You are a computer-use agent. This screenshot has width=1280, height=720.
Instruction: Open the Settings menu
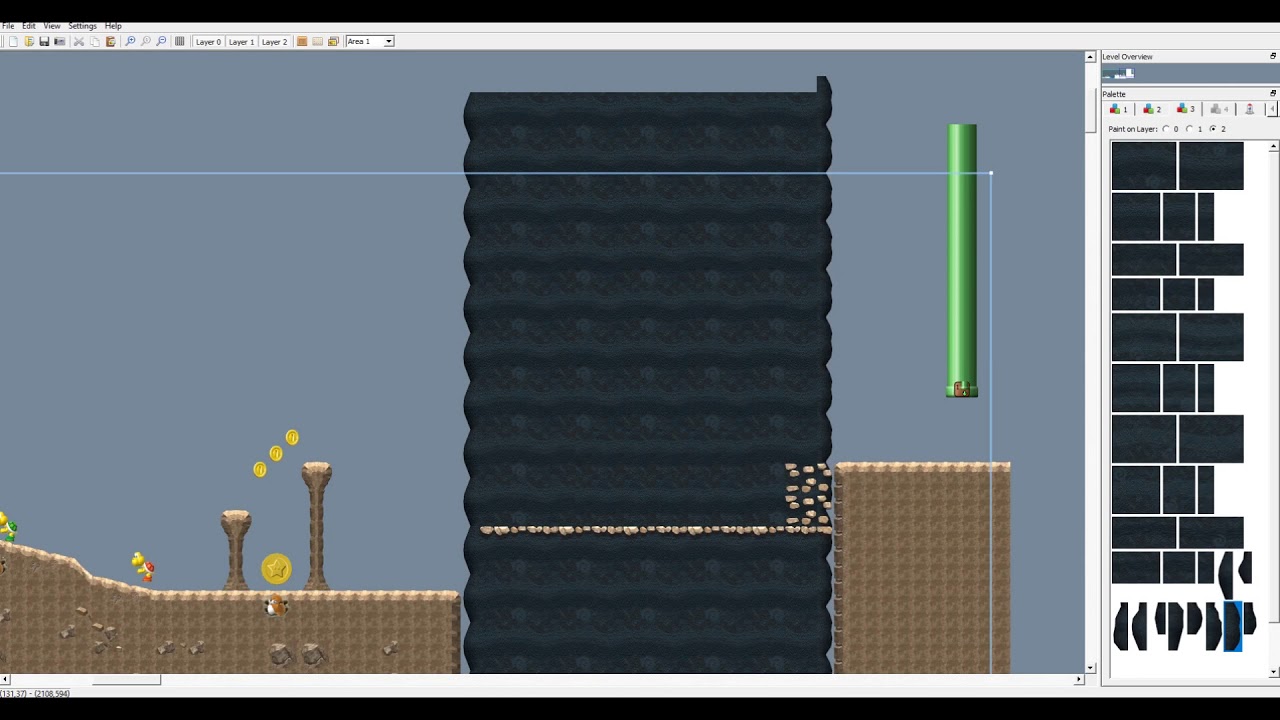82,26
